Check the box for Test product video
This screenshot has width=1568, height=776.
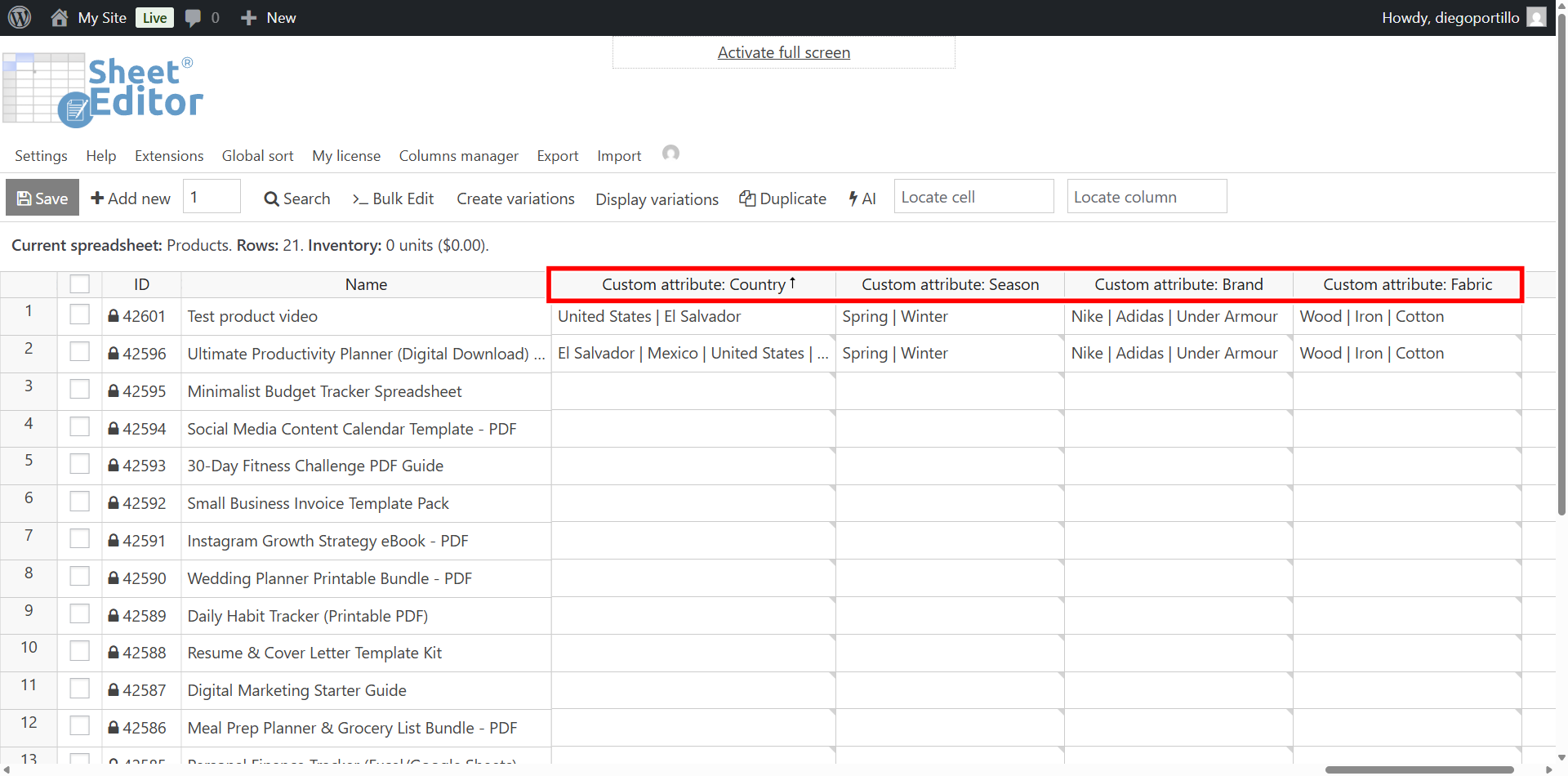(x=79, y=314)
